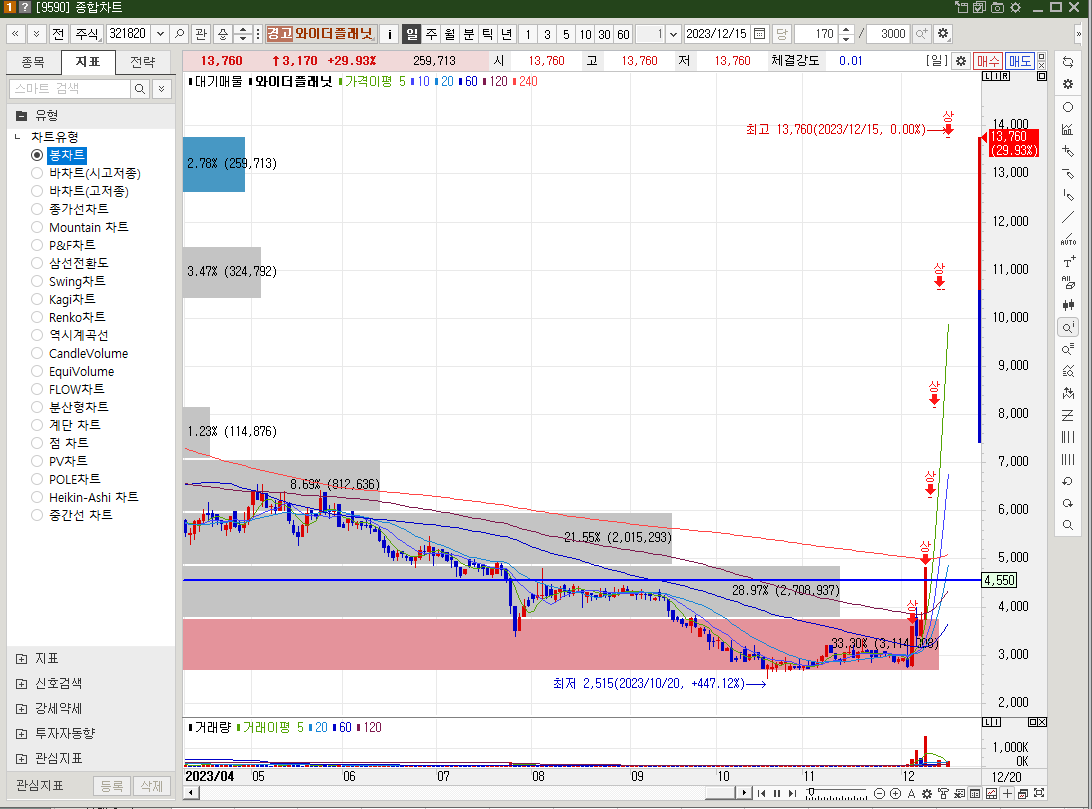Click the candle count field showing 170
Image resolution: width=1092 pixels, height=809 pixels.
click(x=817, y=33)
